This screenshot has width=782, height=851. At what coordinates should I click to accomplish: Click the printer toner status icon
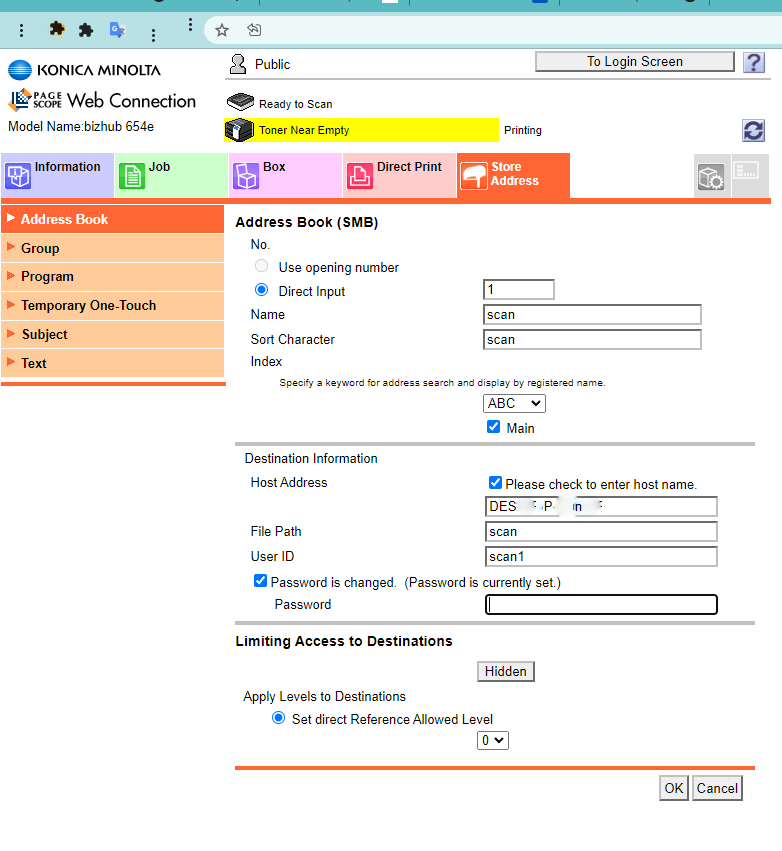[239, 130]
